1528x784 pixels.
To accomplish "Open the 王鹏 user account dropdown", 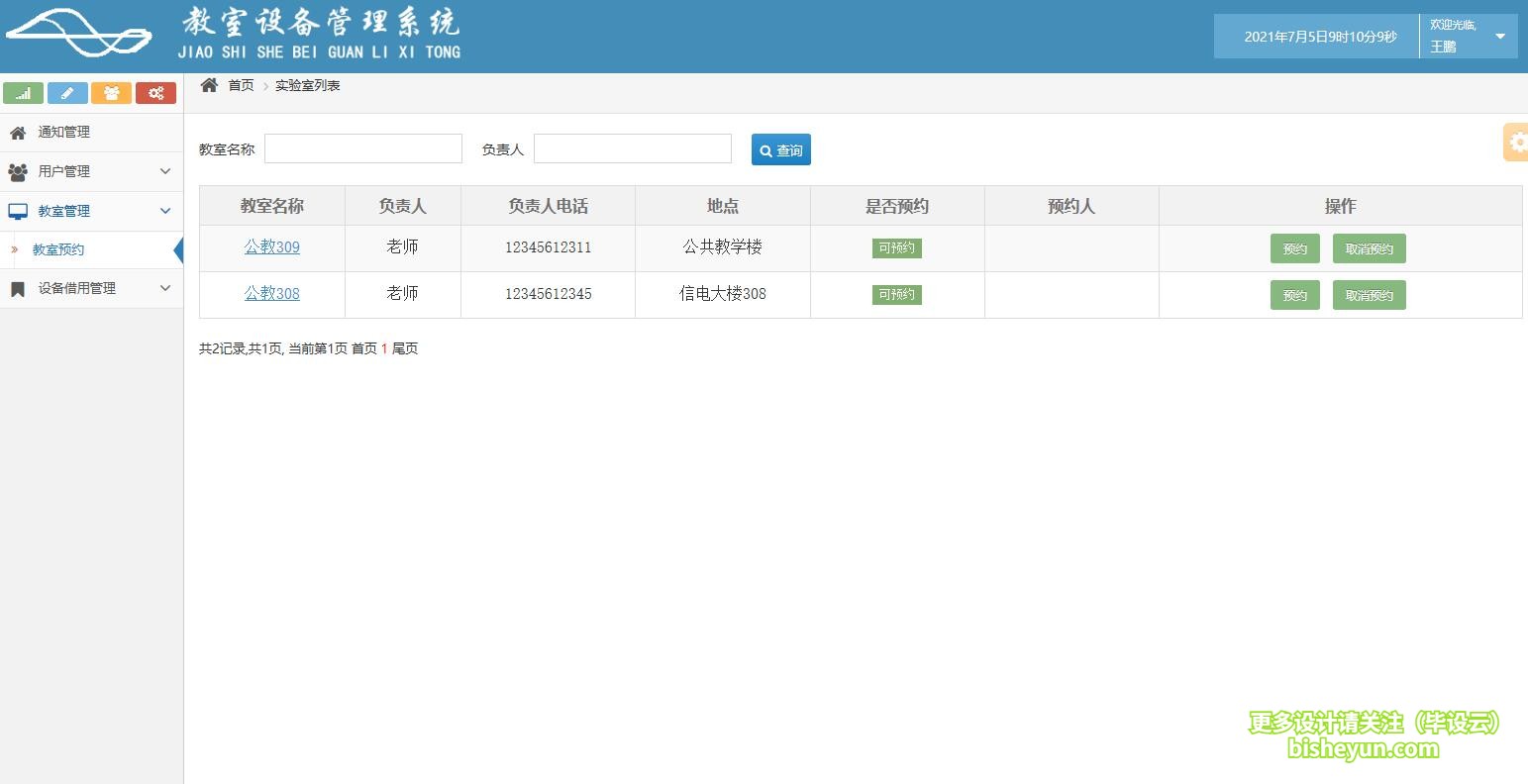I will (1467, 37).
